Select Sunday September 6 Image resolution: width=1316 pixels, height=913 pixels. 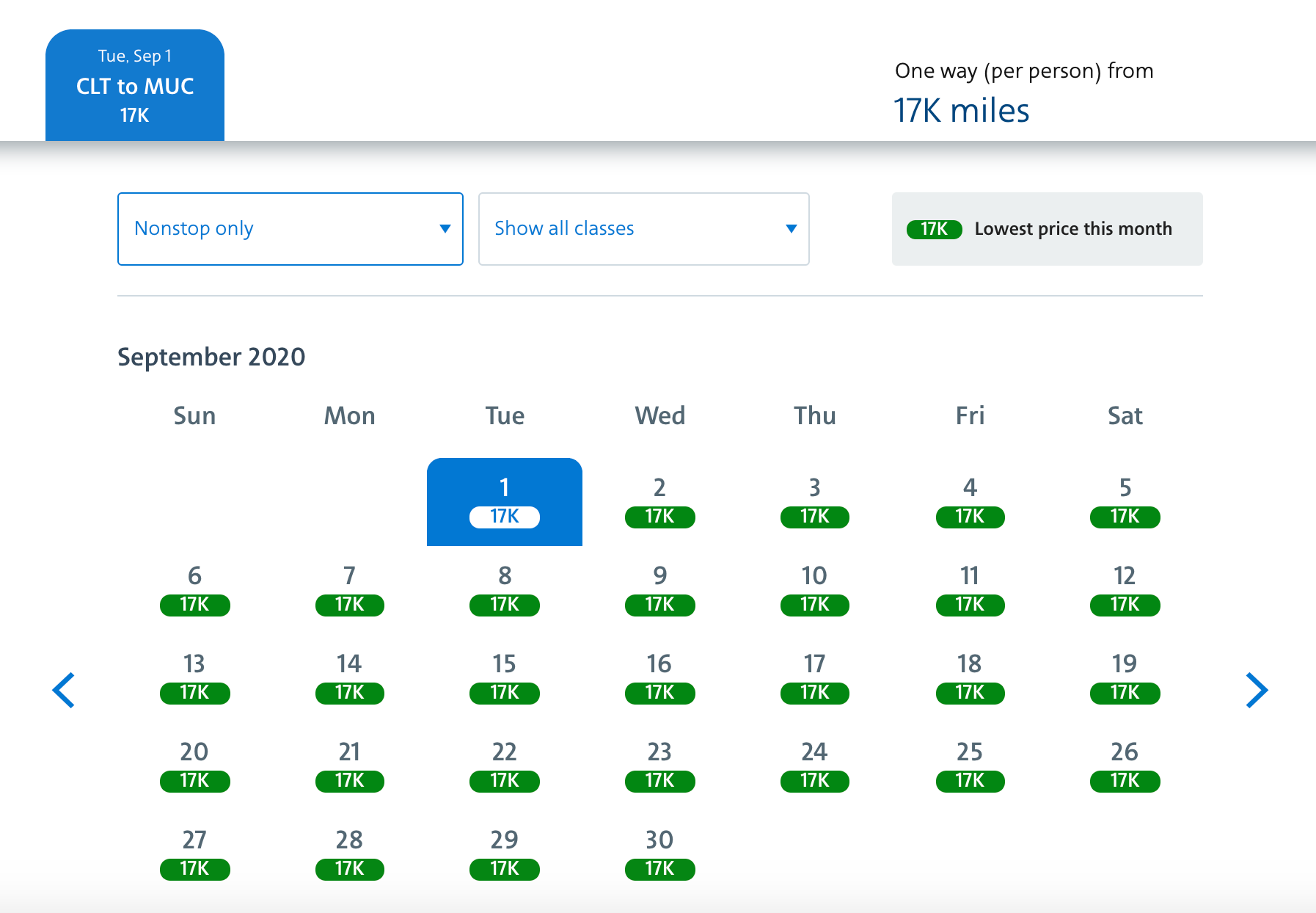tap(194, 590)
